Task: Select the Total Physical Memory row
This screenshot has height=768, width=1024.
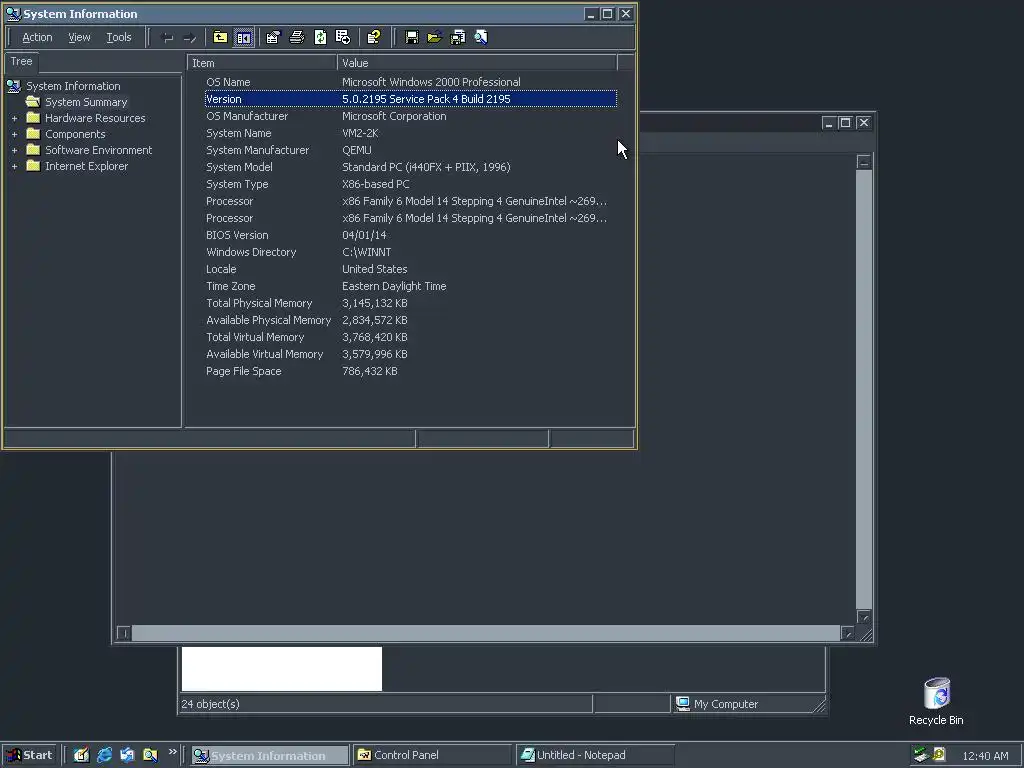Action: 411,303
